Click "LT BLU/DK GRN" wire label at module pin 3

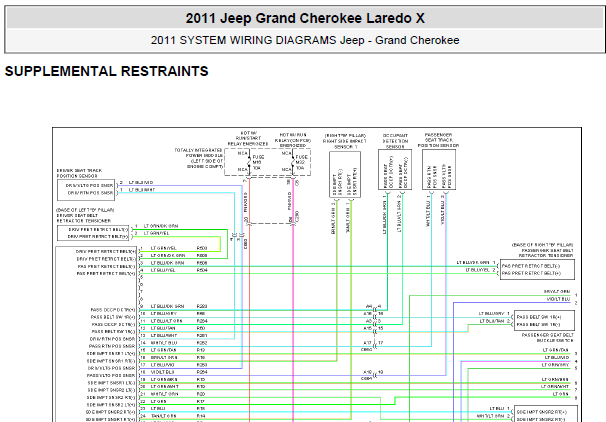pos(167,263)
